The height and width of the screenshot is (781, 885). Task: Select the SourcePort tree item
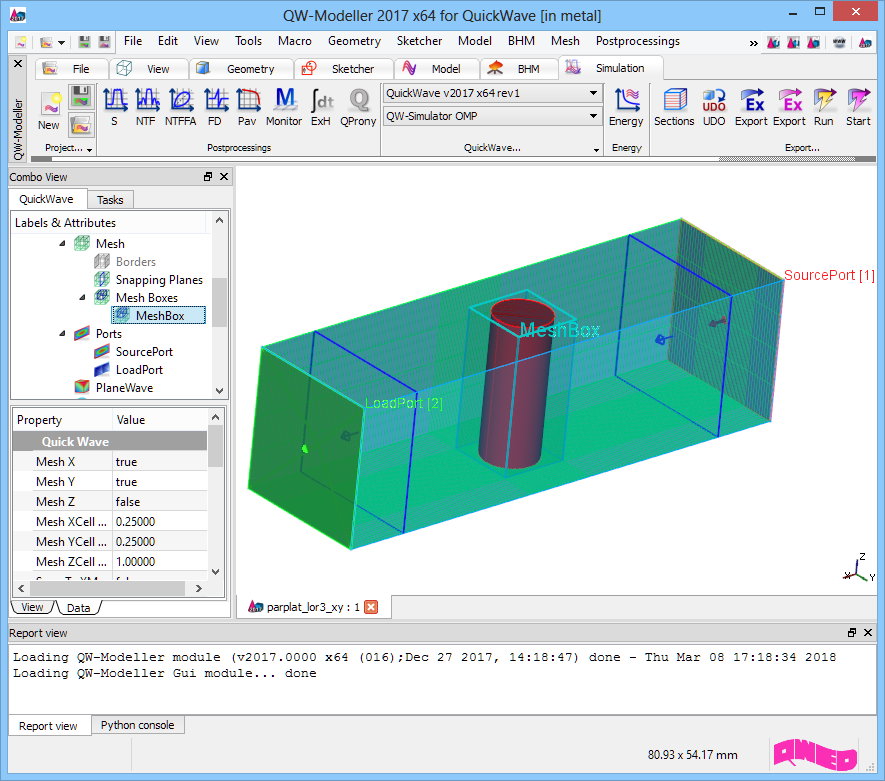pos(144,352)
